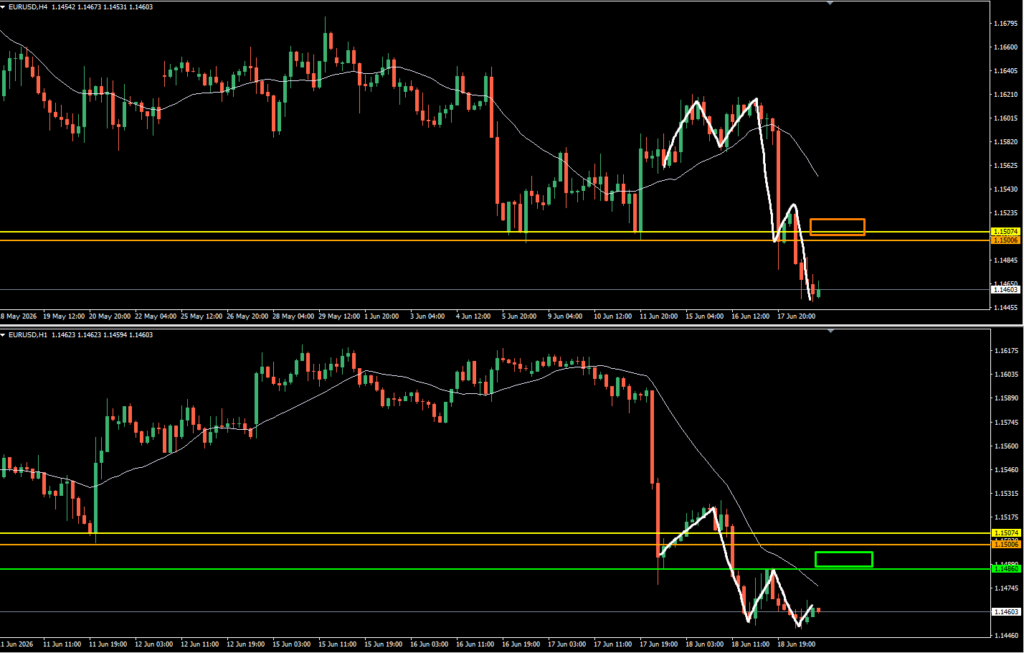Click the green 1.14860 price label
The width and height of the screenshot is (1024, 653).
tap(1006, 569)
